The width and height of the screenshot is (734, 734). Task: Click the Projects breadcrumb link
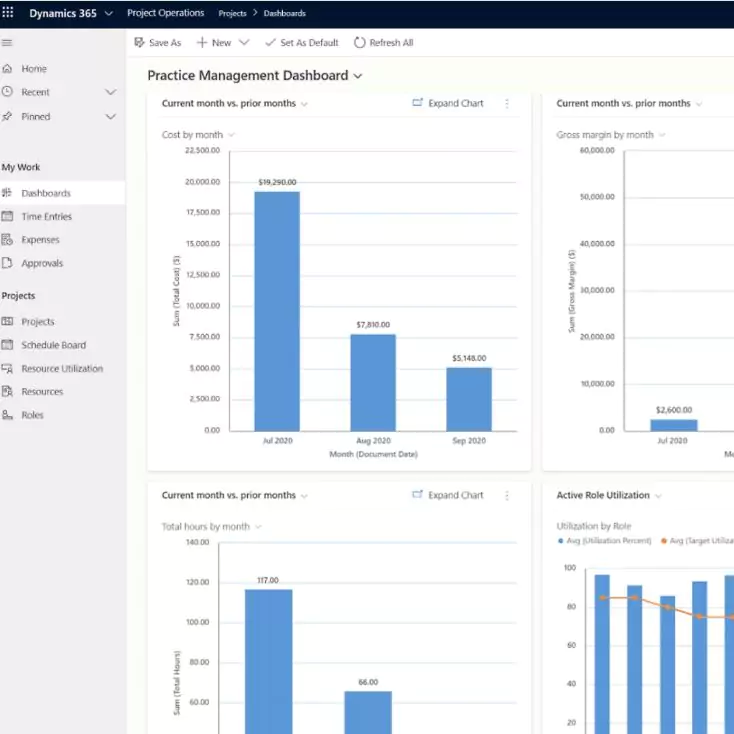232,14
